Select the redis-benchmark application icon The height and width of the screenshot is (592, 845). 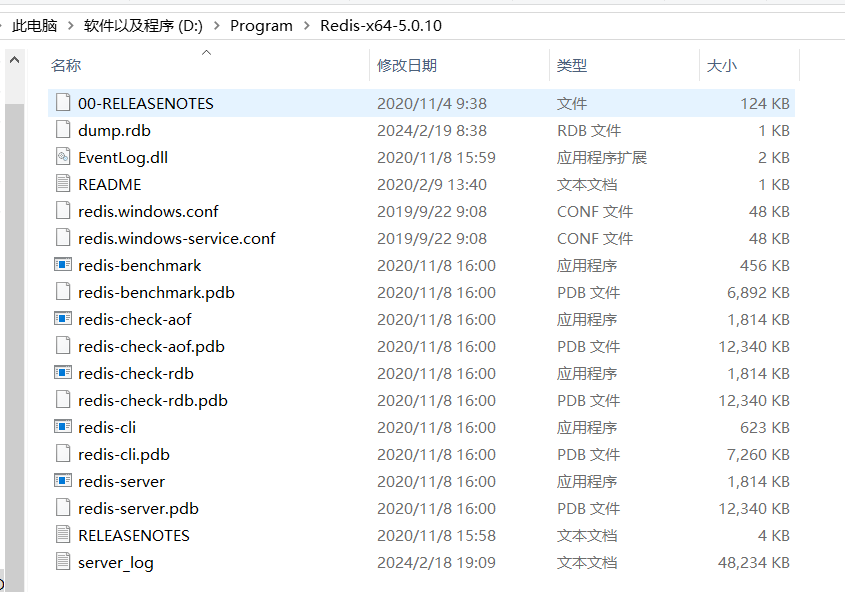[x=63, y=264]
